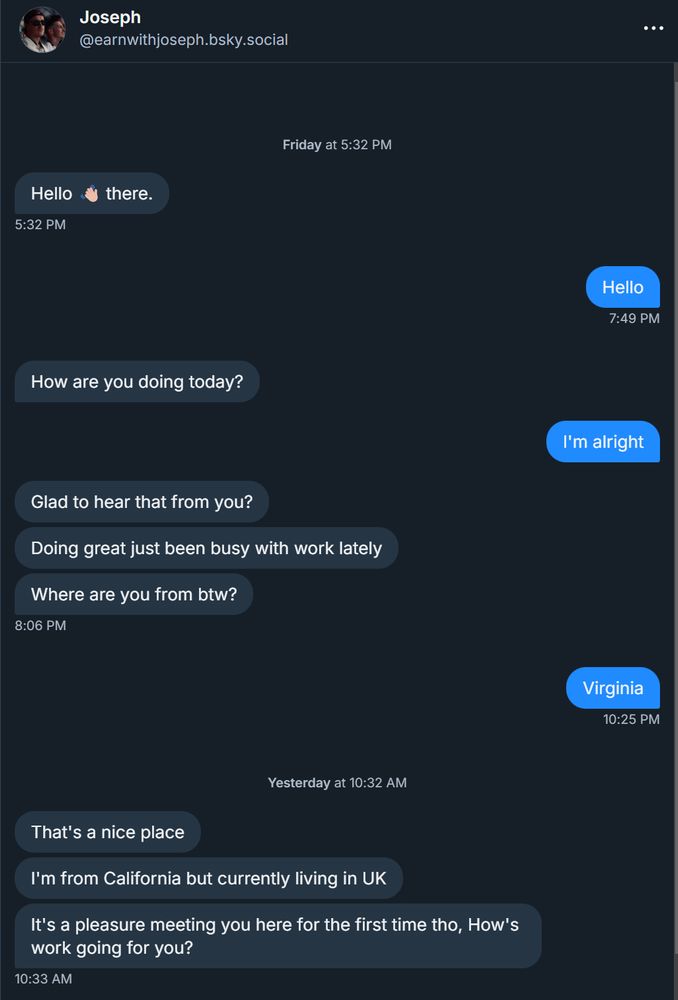Click the waving hand emoji

[89, 194]
